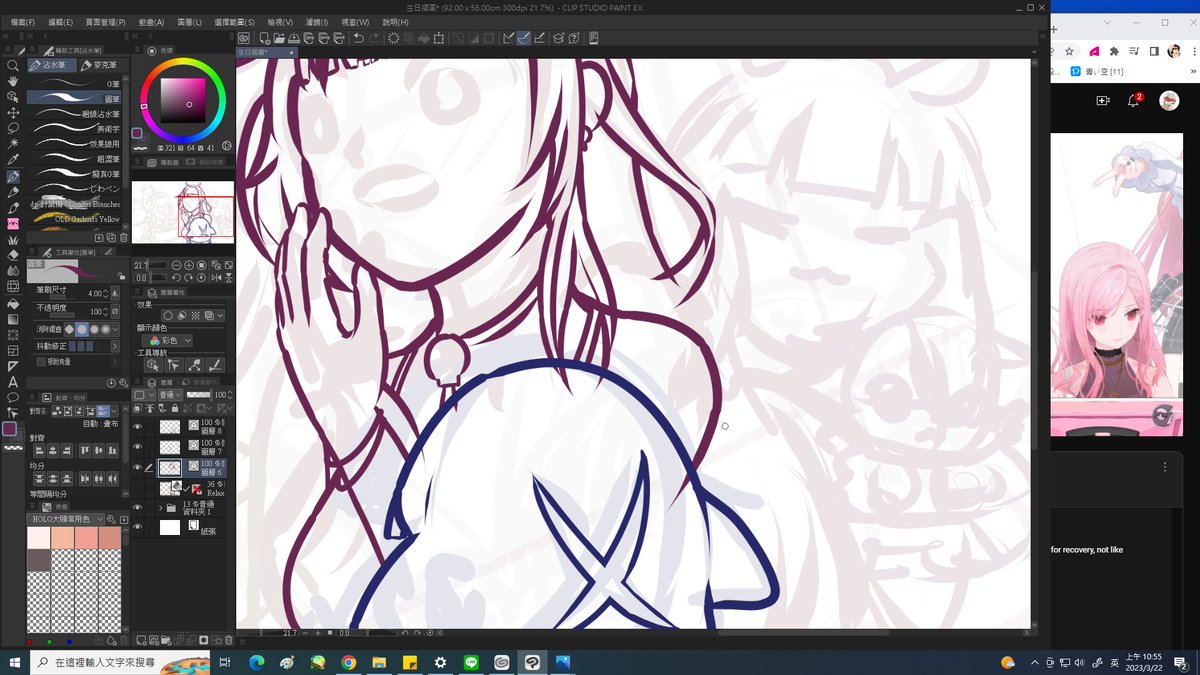The width and height of the screenshot is (1200, 675).
Task: Open the 編輯(E) menu
Action: click(60, 22)
